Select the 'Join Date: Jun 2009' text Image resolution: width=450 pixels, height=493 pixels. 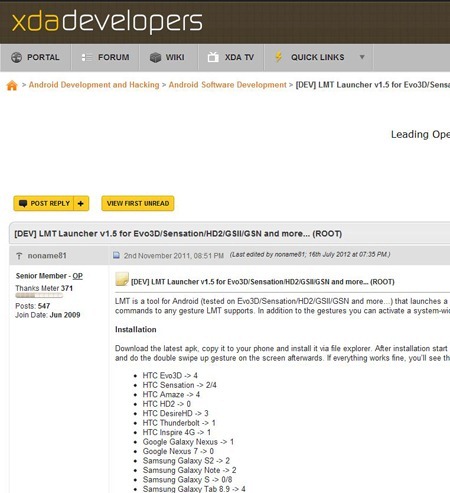(48, 315)
